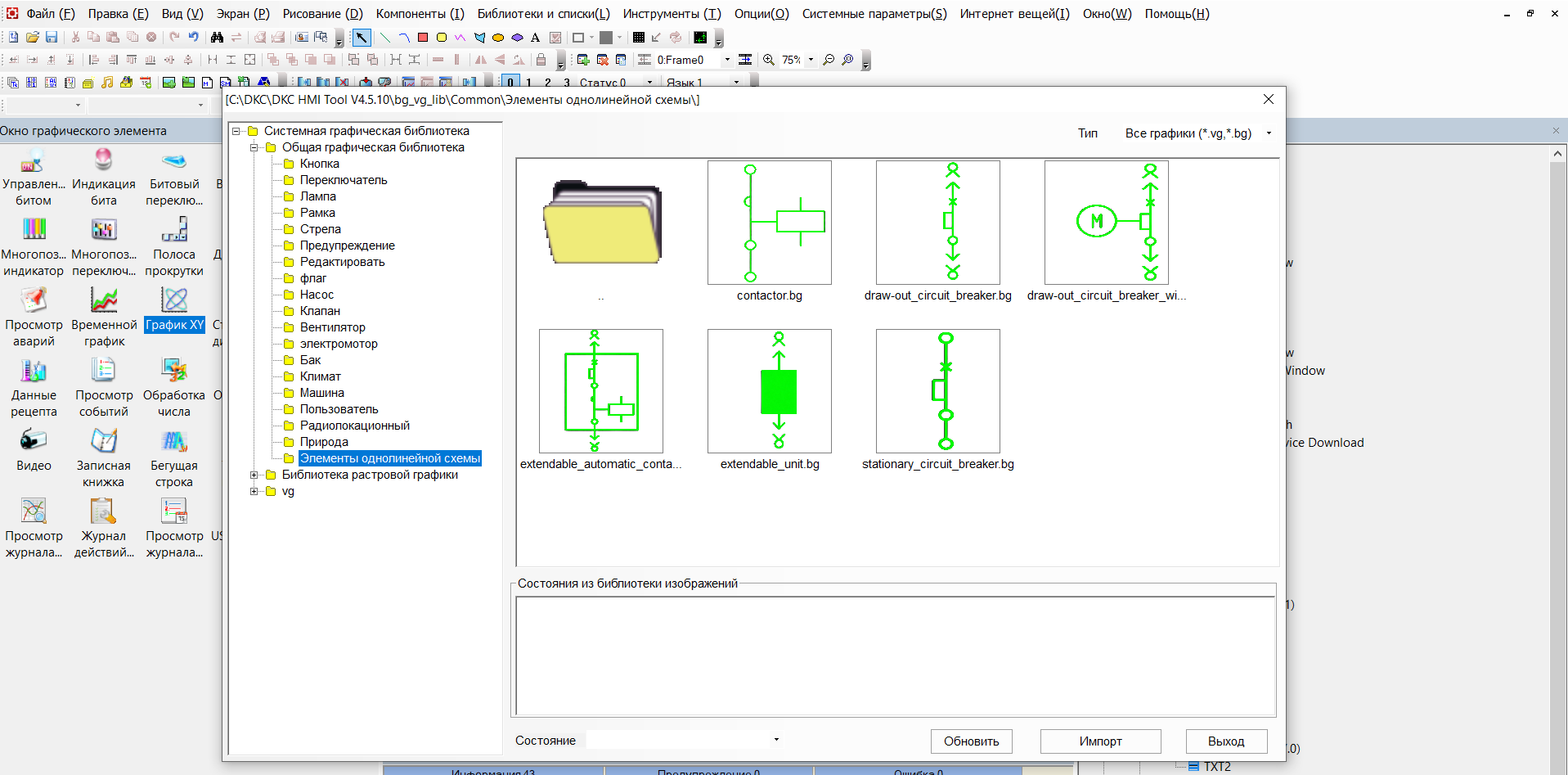This screenshot has width=1568, height=775.
Task: Click the Video component icon
Action: [34, 441]
